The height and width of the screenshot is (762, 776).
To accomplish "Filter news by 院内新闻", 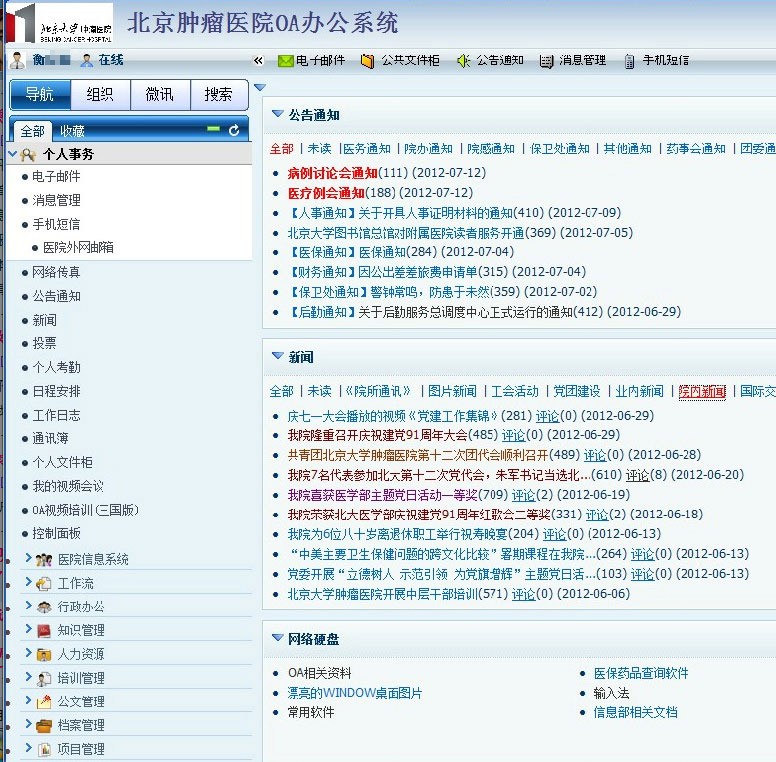I will pyautogui.click(x=702, y=391).
